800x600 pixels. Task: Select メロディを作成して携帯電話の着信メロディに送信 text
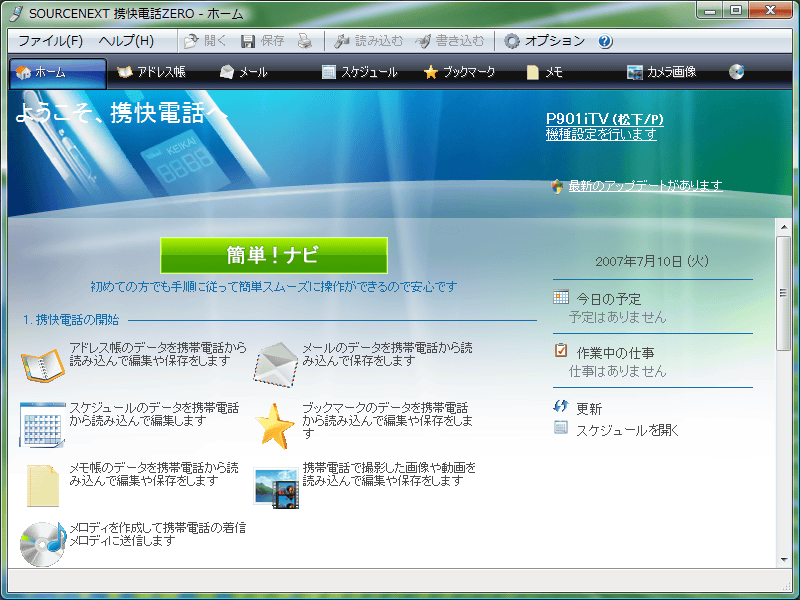[x=158, y=534]
